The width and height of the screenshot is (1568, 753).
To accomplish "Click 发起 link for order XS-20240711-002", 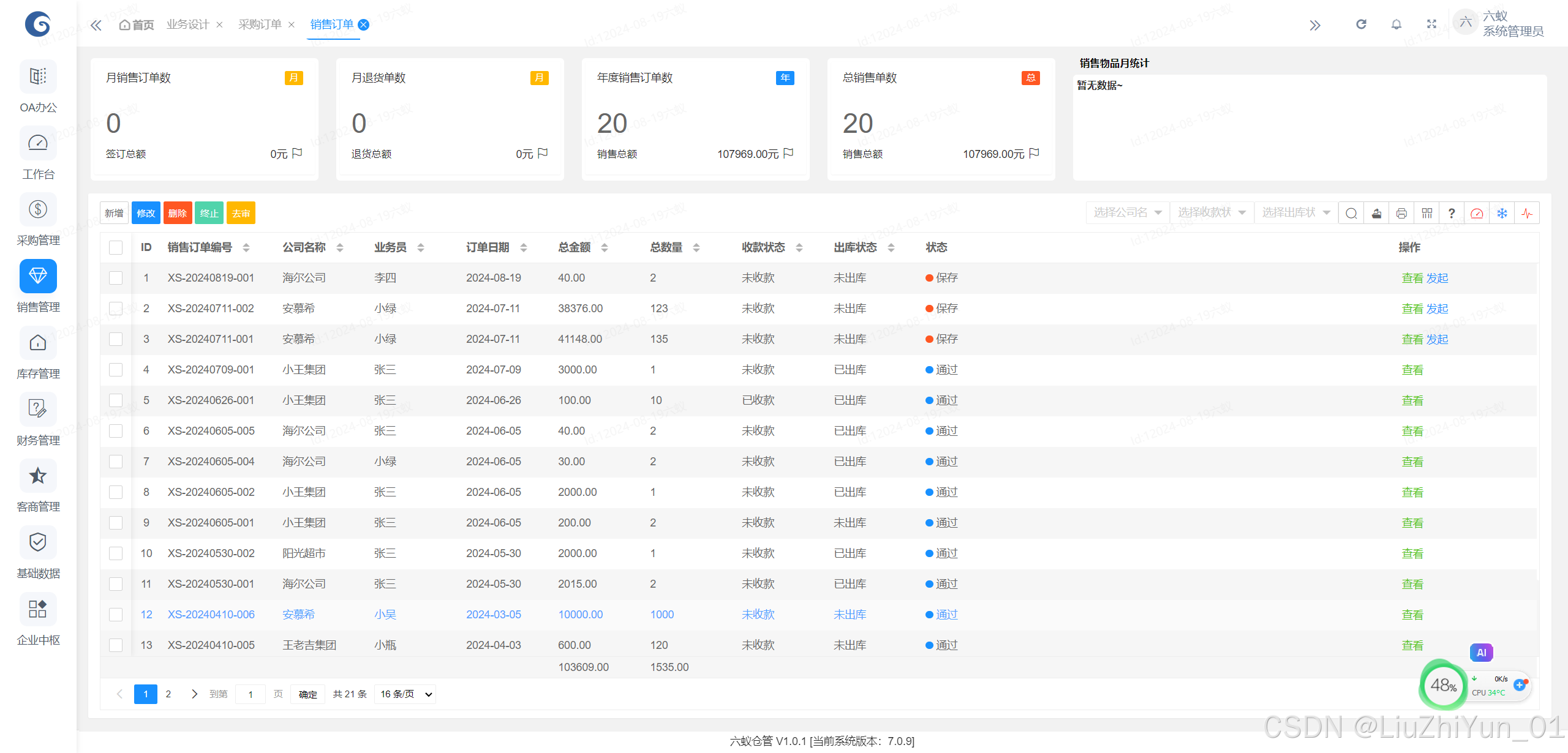I will [x=1437, y=309].
